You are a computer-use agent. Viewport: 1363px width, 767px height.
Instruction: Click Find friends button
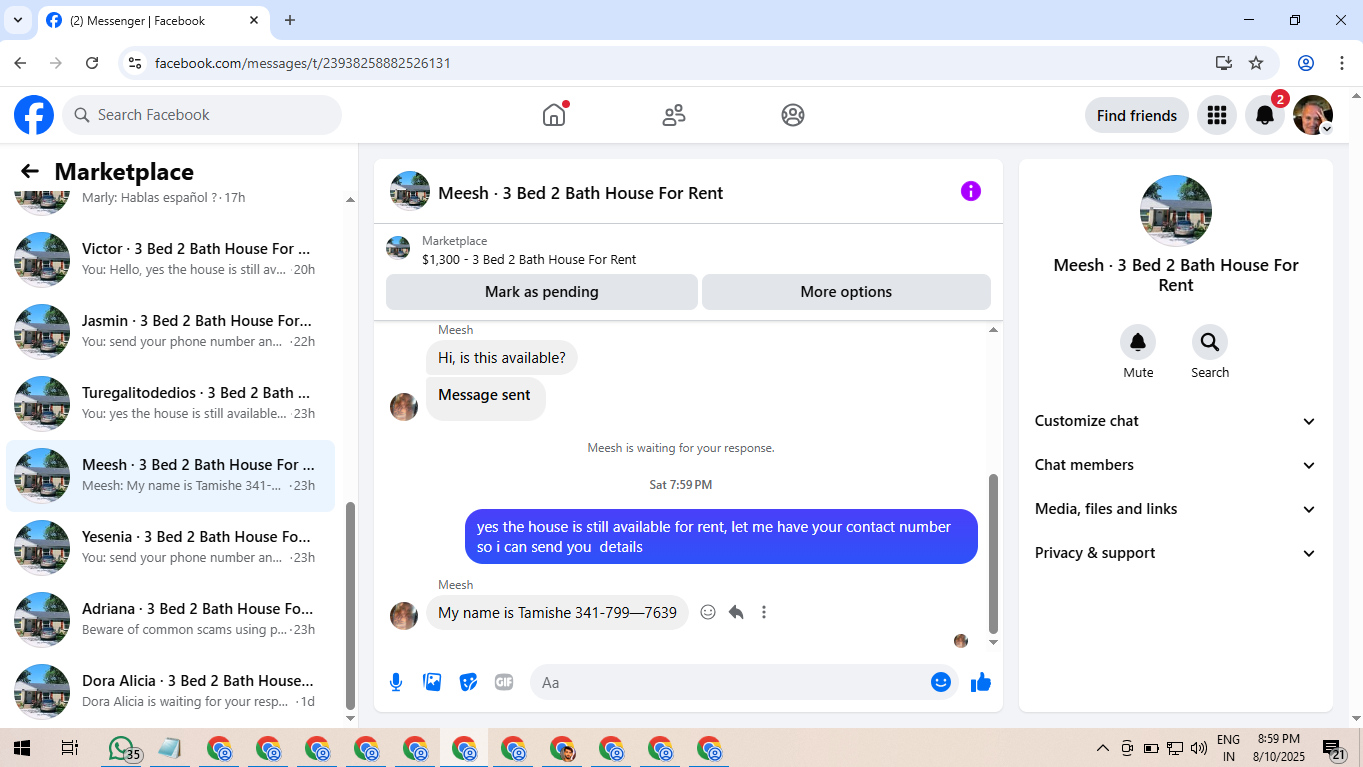tap(1137, 115)
